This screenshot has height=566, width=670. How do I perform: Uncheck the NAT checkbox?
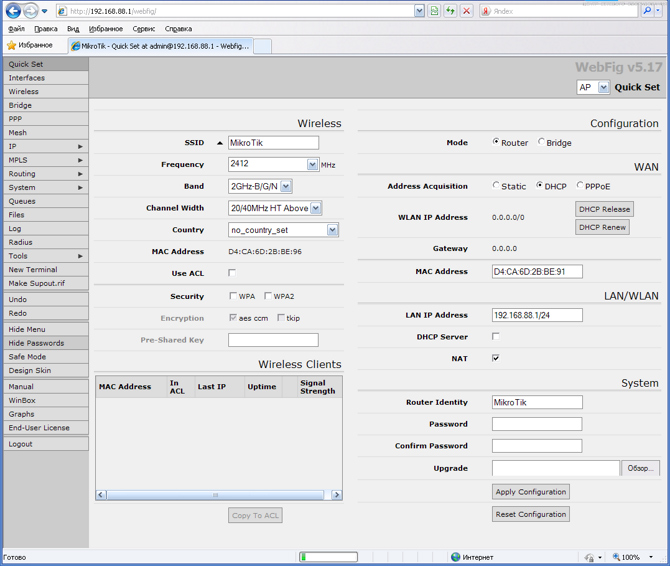tap(496, 358)
